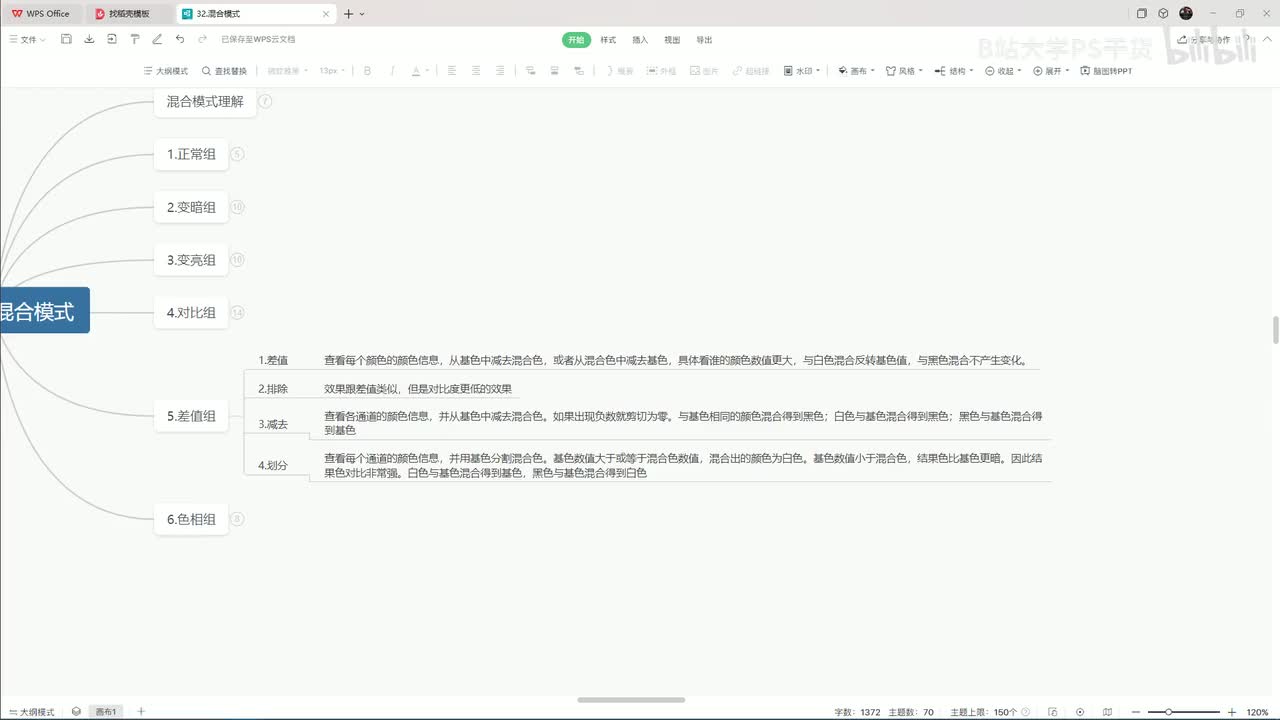Click the save icon in top toolbar
The width and height of the screenshot is (1280, 720).
pos(66,39)
